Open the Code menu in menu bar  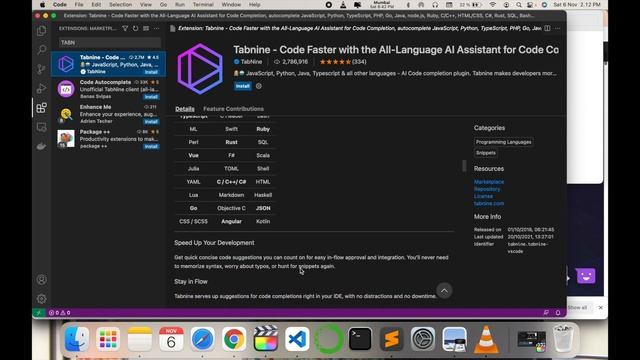[x=60, y=4]
